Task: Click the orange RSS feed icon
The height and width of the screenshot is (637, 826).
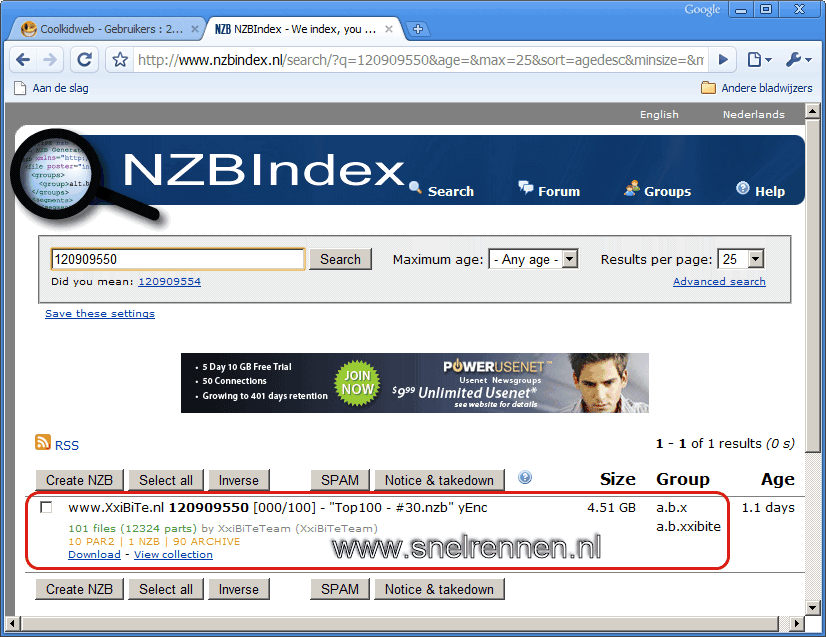Action: [x=43, y=443]
